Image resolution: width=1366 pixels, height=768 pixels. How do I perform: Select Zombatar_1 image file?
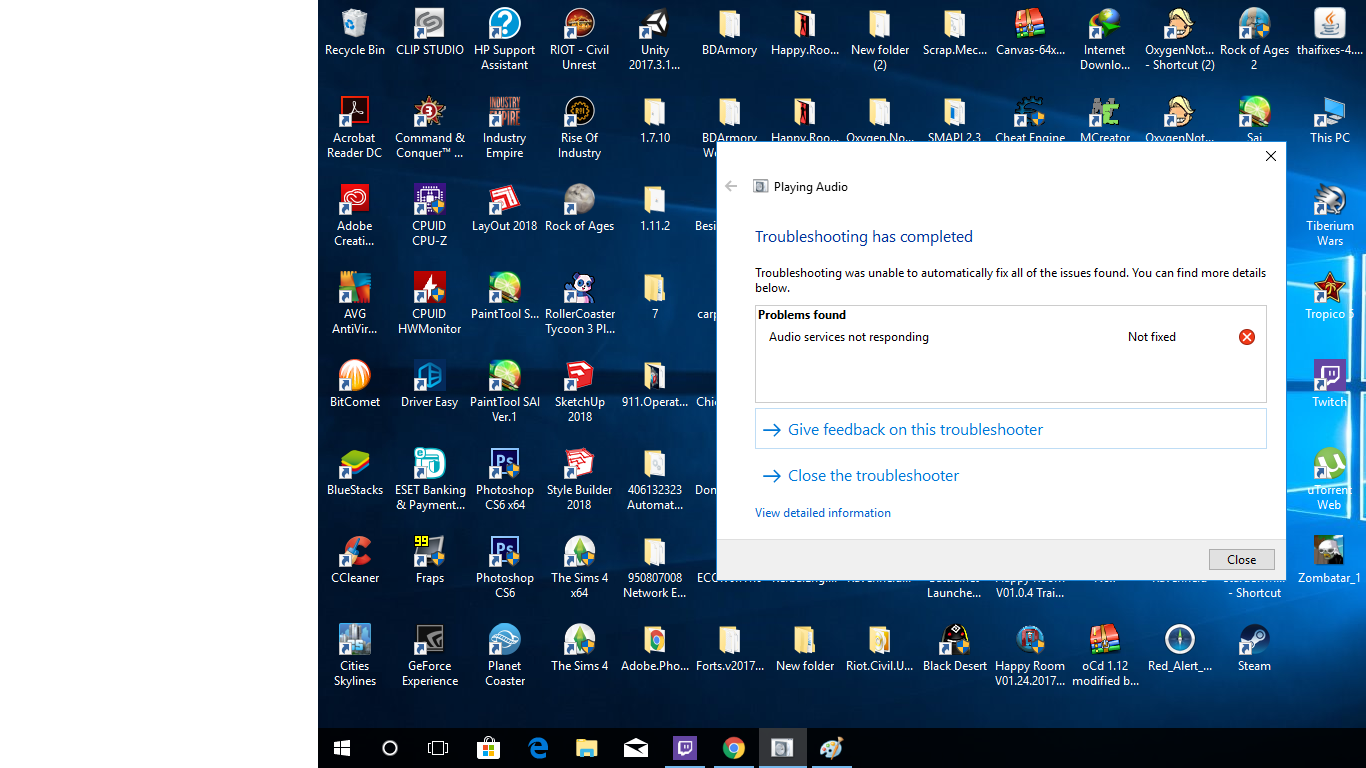(x=1329, y=560)
